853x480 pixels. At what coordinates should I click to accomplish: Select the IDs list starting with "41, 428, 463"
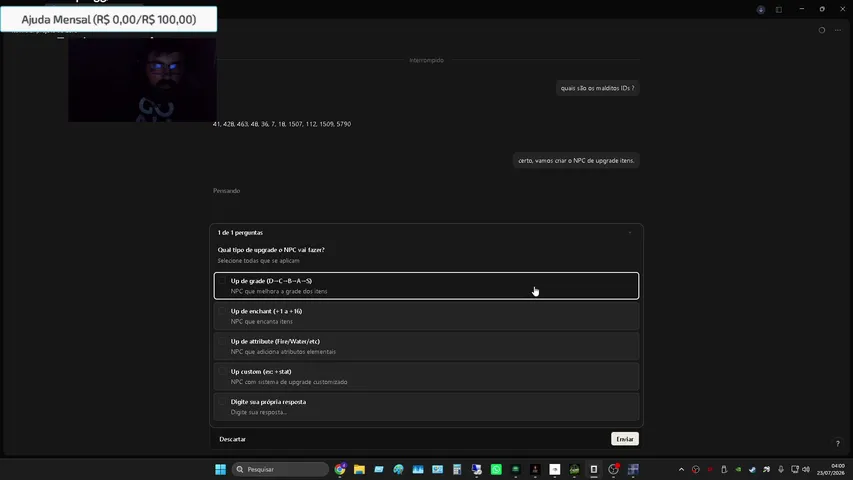[x=282, y=124]
